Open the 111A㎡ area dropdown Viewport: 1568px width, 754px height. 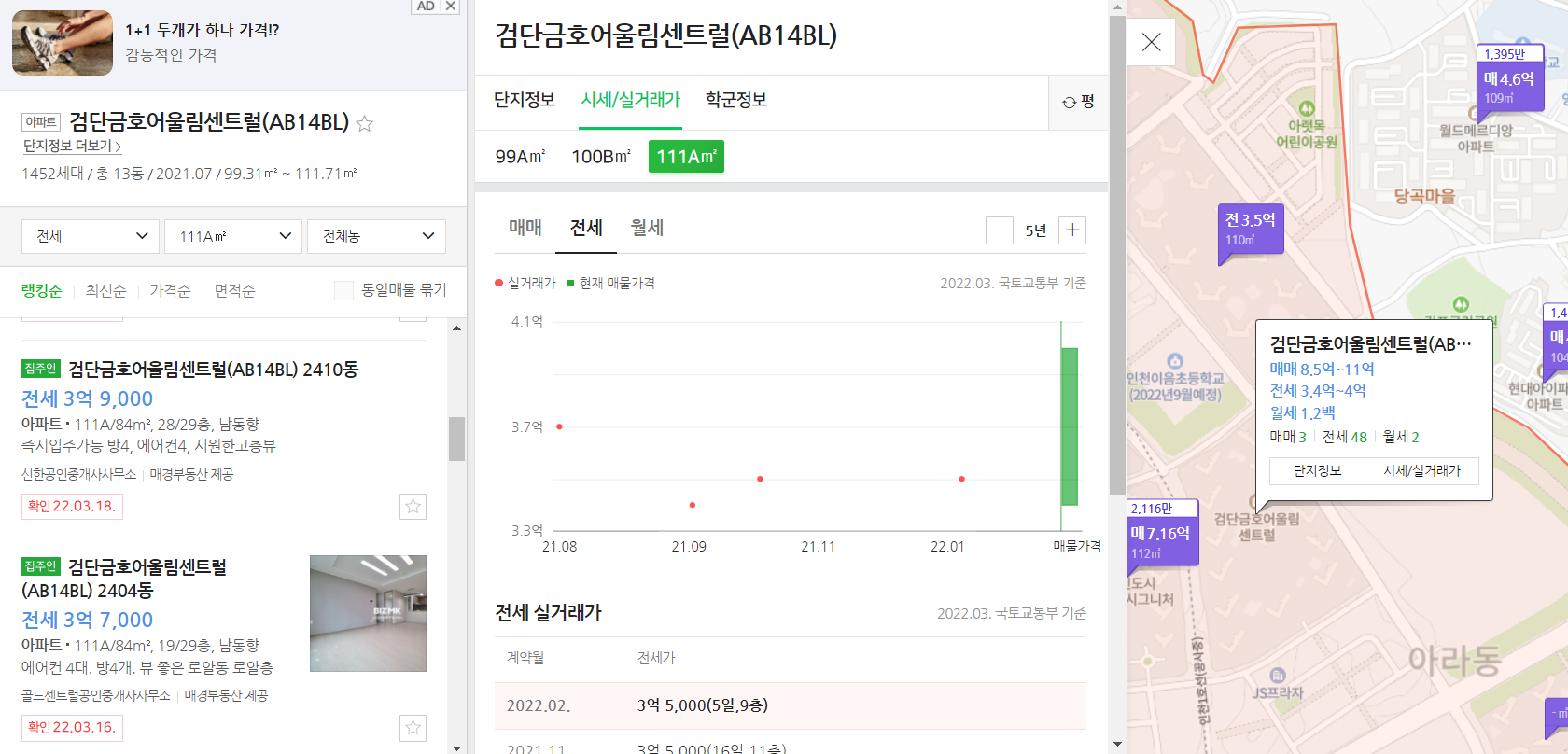coord(233,236)
